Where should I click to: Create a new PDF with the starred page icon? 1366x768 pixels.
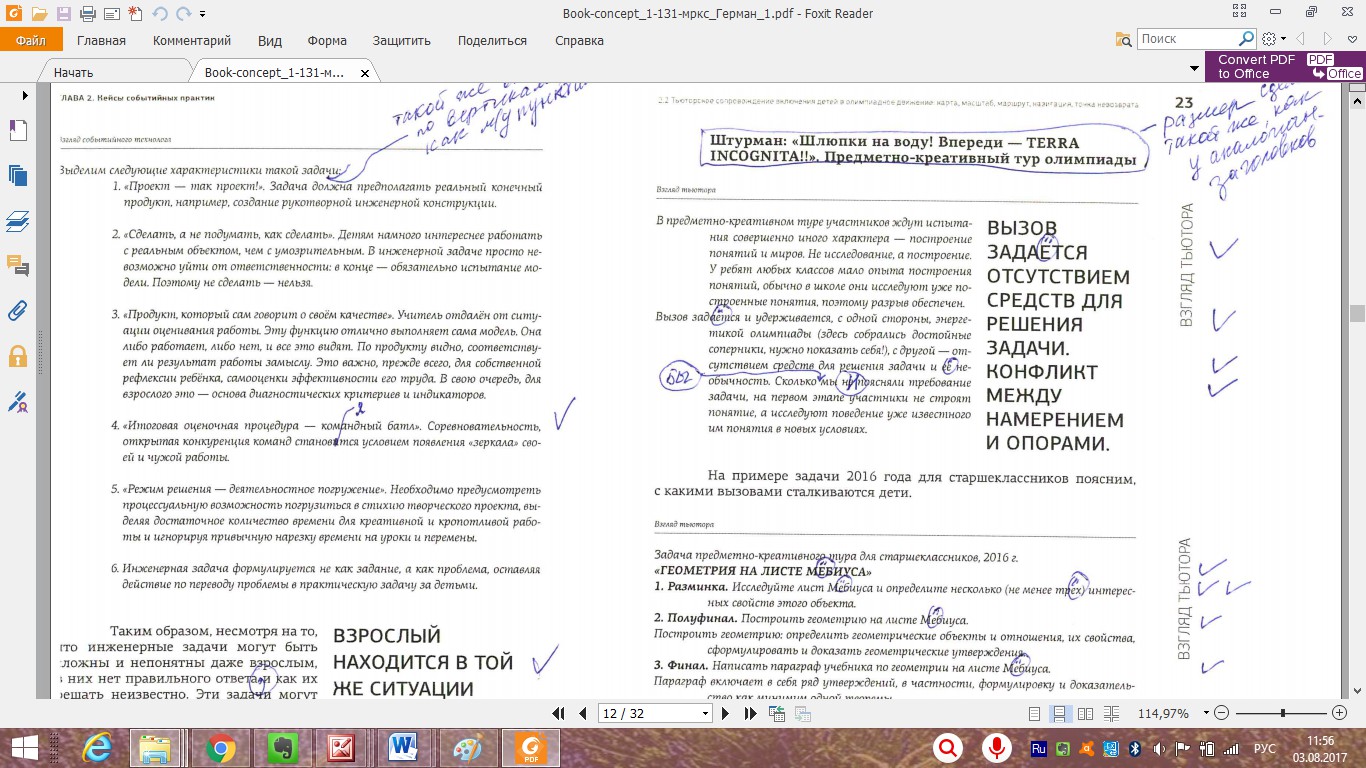134,14
